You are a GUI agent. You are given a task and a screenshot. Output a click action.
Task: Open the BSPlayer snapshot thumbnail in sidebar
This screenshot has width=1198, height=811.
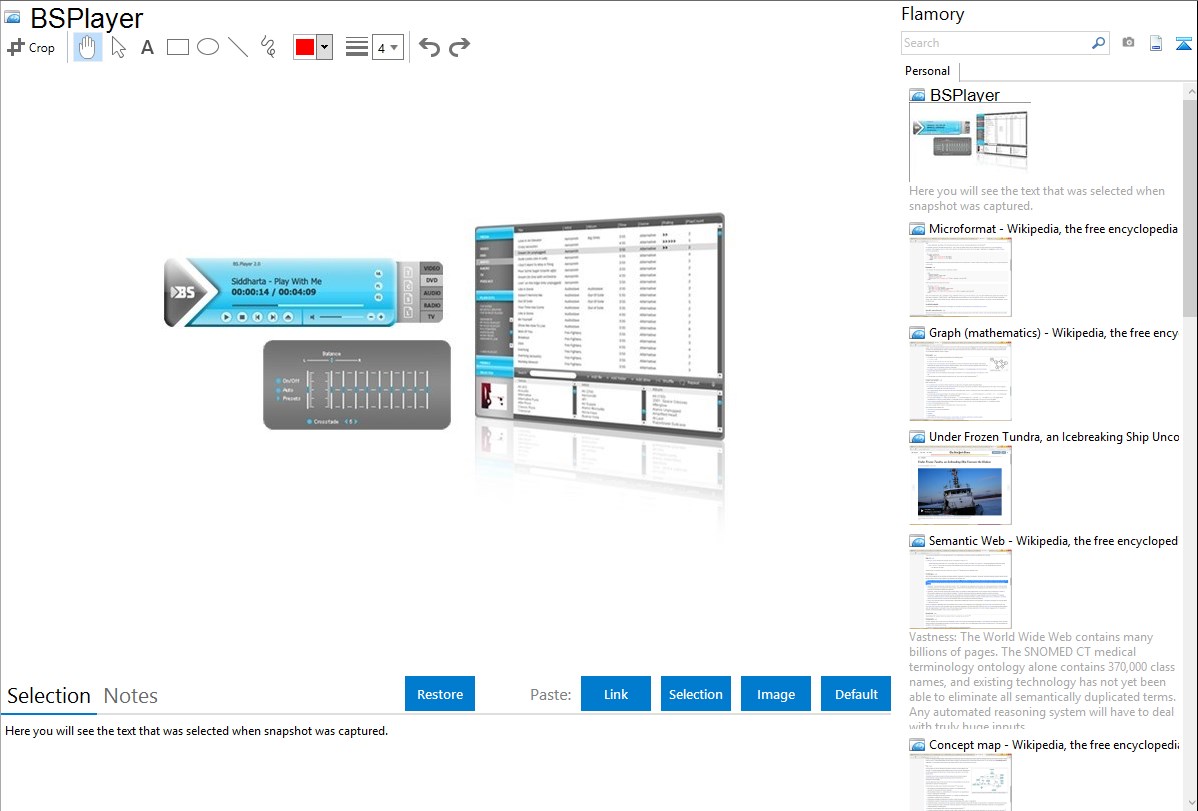(x=970, y=142)
